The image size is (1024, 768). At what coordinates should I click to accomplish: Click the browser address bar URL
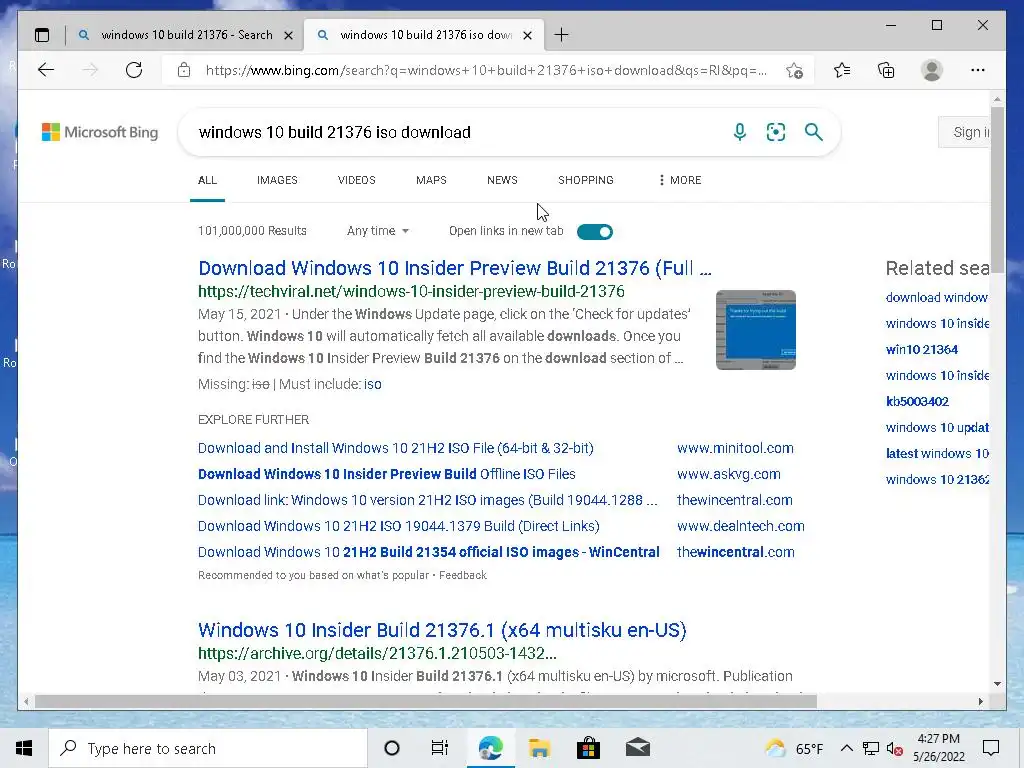(487, 71)
